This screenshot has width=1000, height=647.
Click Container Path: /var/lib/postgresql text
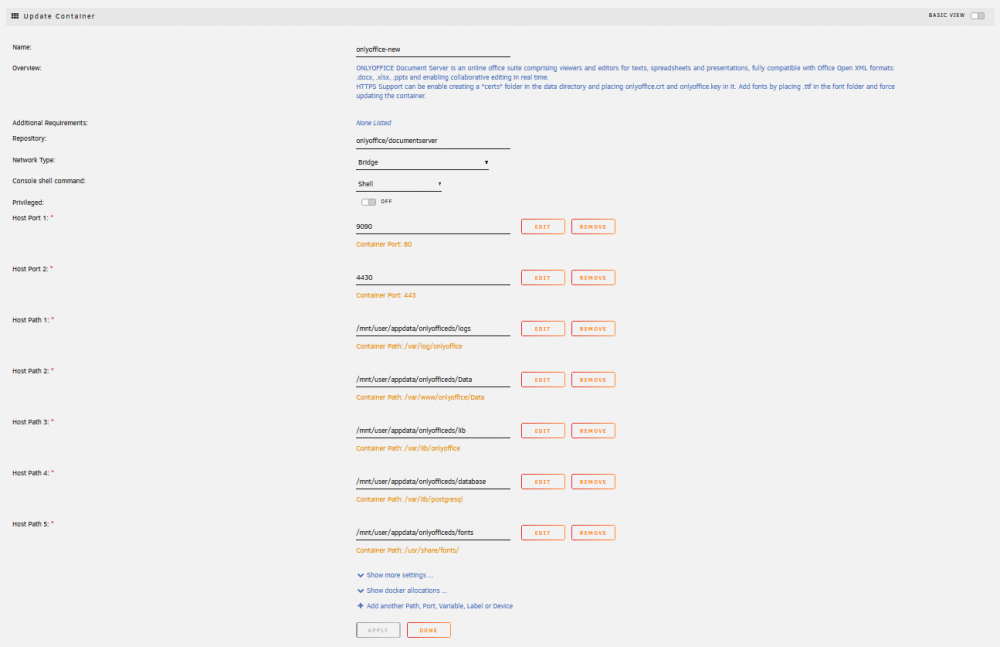click(409, 500)
